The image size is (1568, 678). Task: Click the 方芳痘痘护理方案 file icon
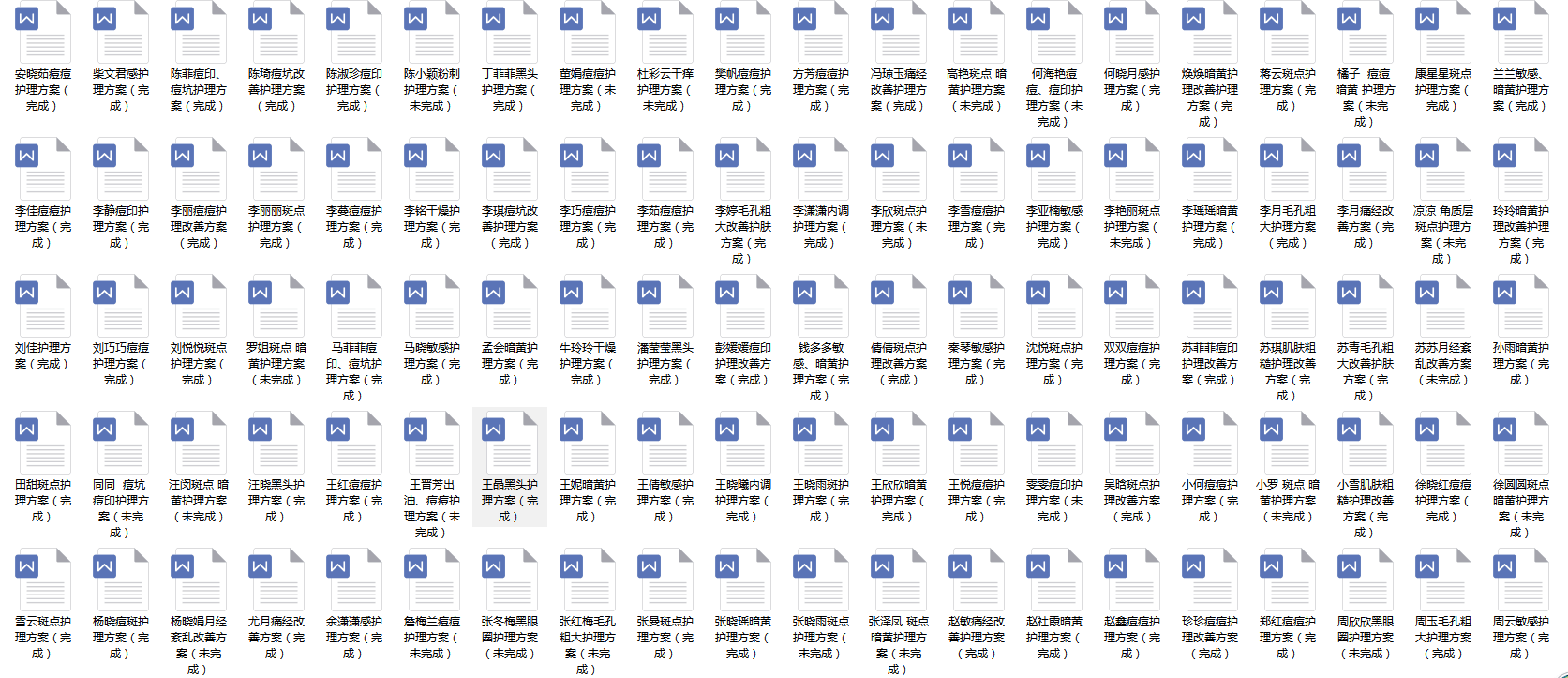pos(820,31)
